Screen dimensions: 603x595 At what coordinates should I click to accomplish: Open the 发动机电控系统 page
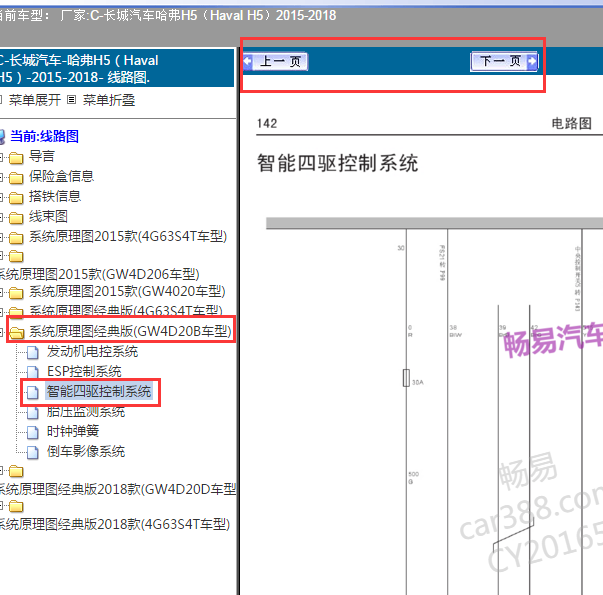point(92,351)
